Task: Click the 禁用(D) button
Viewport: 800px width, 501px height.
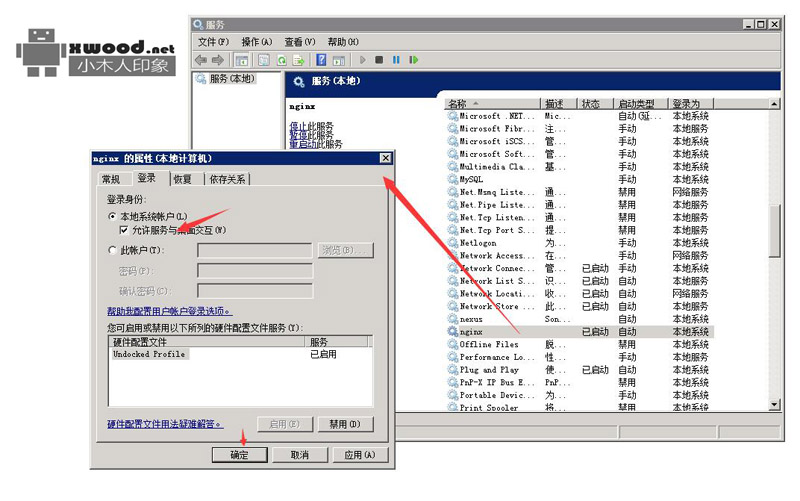Action: tap(345, 424)
